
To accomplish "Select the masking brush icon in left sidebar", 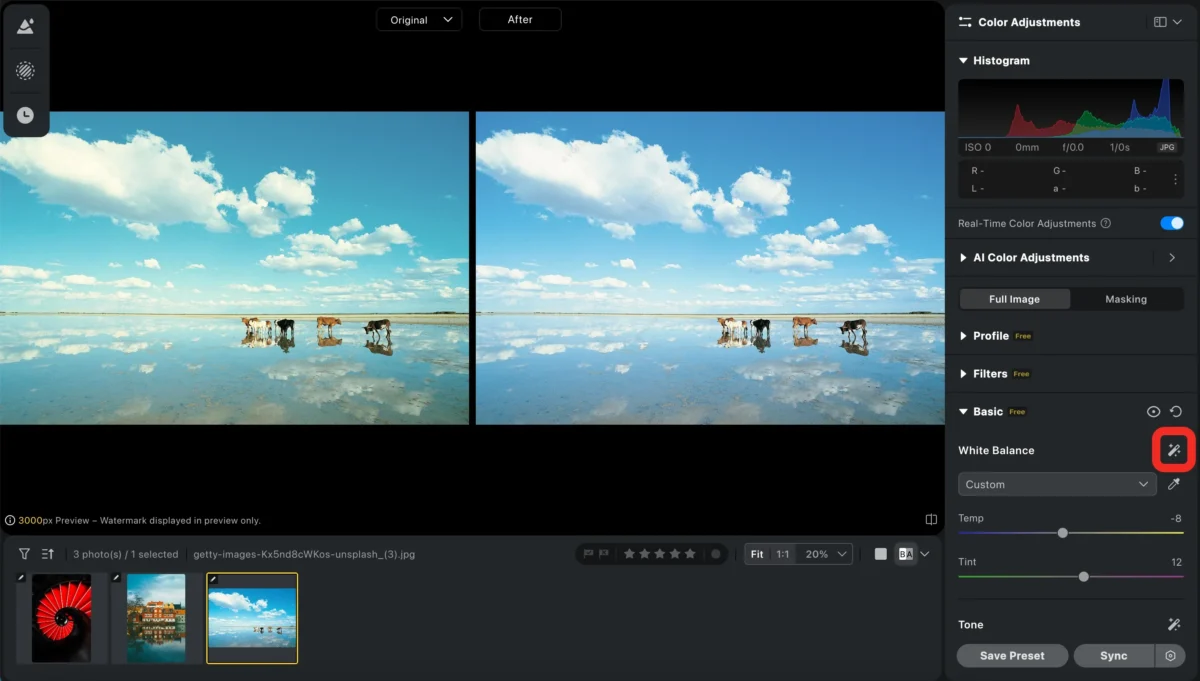I will click(26, 70).
